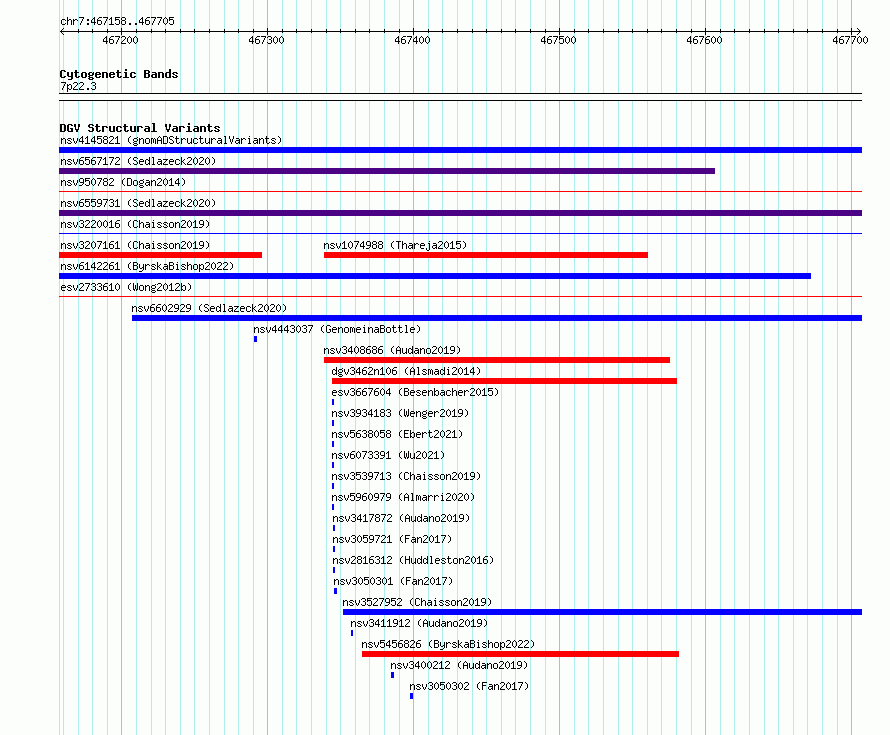The height and width of the screenshot is (735, 890).
Task: Select nsv3527952 (Chaisson2019) label
Action: click(x=417, y=602)
